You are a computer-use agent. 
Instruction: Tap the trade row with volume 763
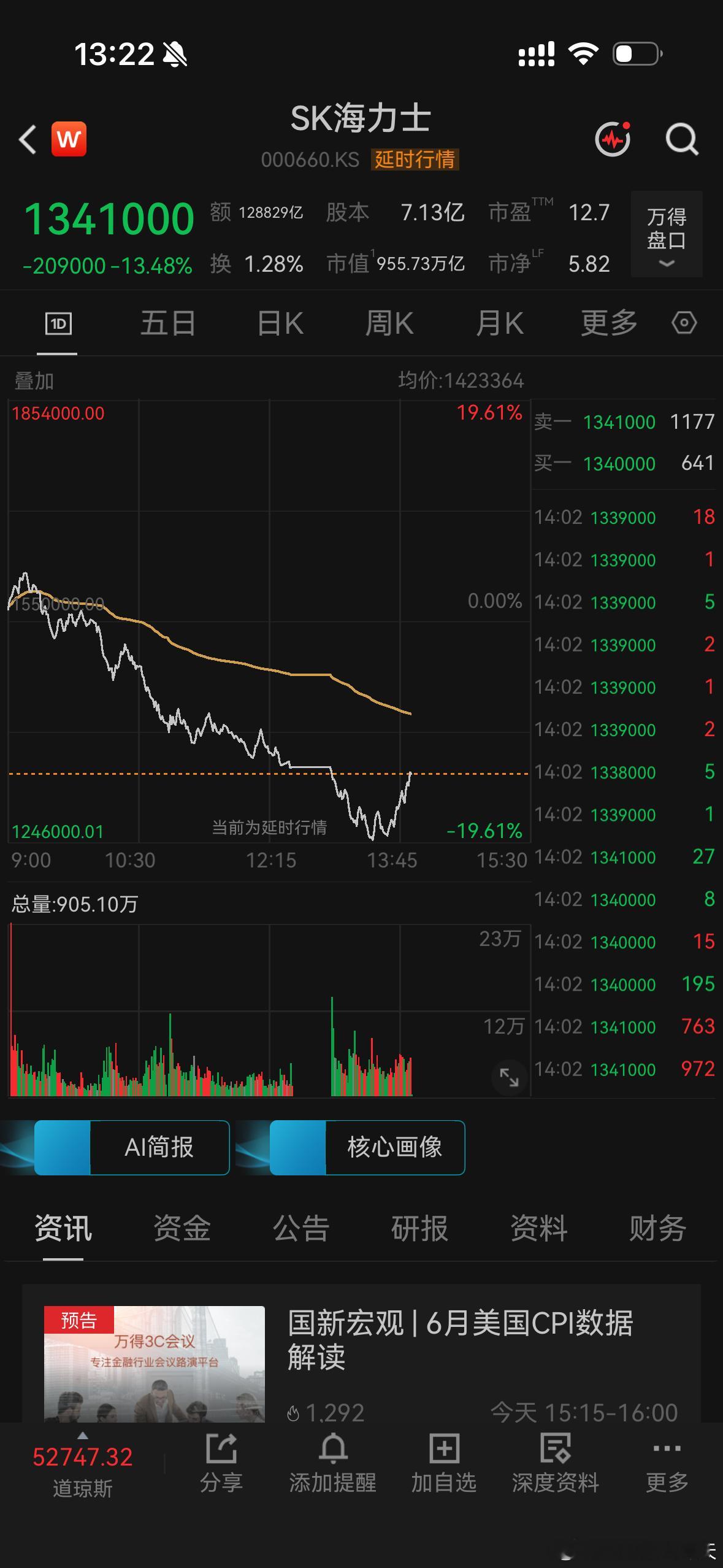click(624, 1027)
